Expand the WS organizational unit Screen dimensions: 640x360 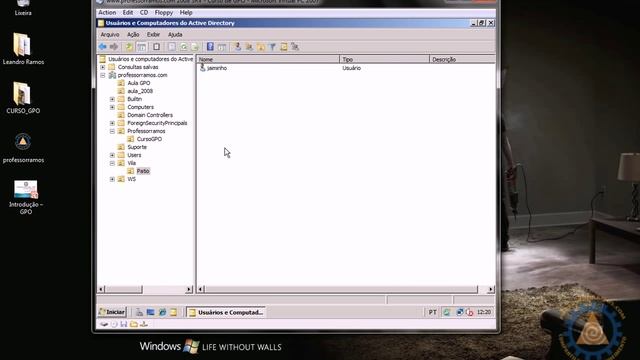coord(112,179)
